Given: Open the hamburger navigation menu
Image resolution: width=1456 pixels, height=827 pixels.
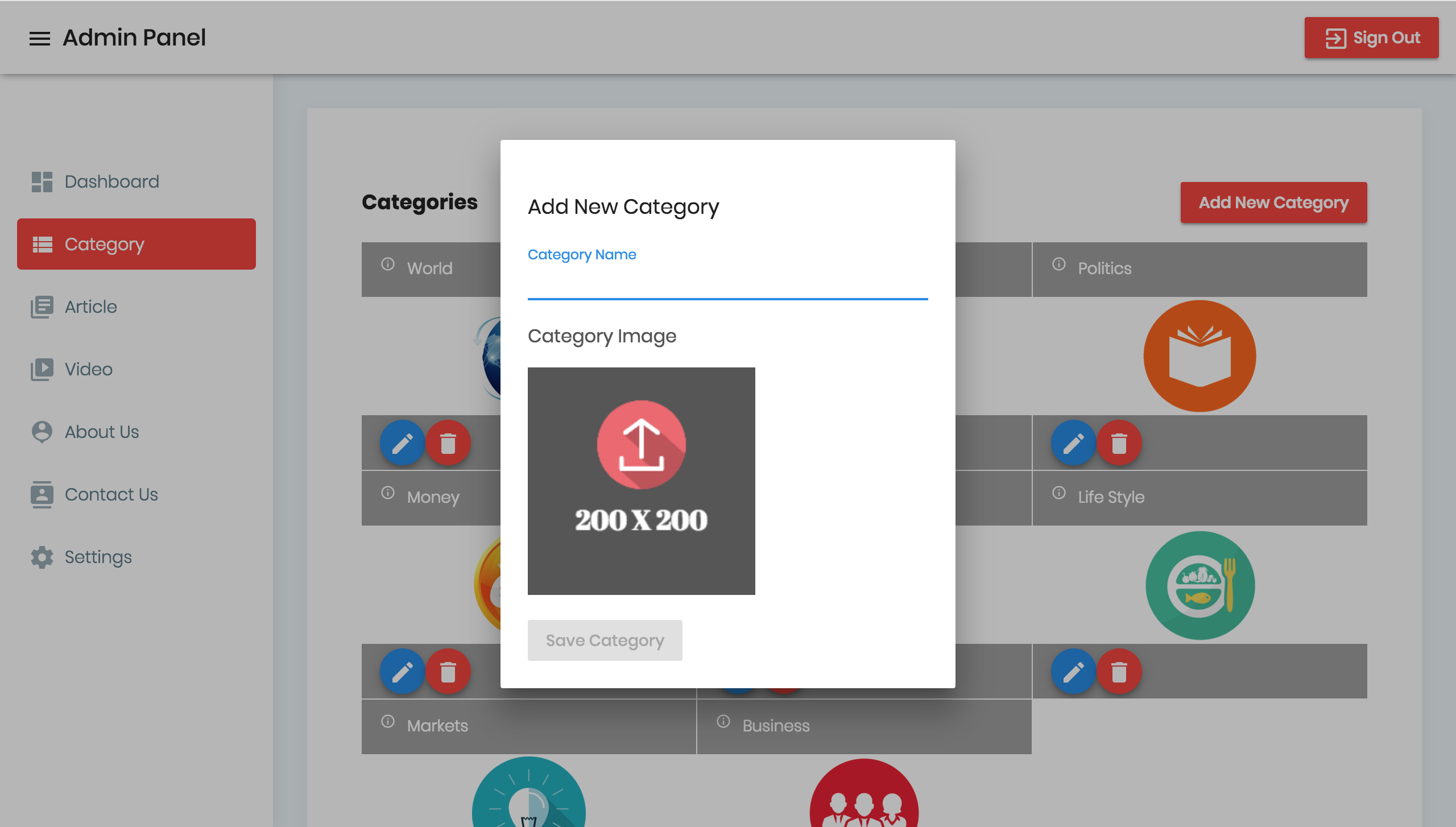Looking at the screenshot, I should (x=40, y=38).
